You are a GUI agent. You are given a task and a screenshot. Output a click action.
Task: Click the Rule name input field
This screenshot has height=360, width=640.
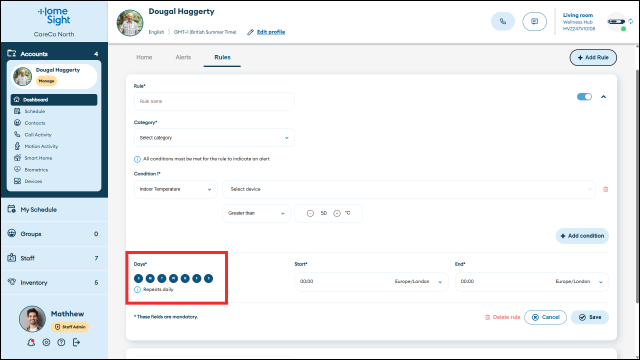(214, 101)
